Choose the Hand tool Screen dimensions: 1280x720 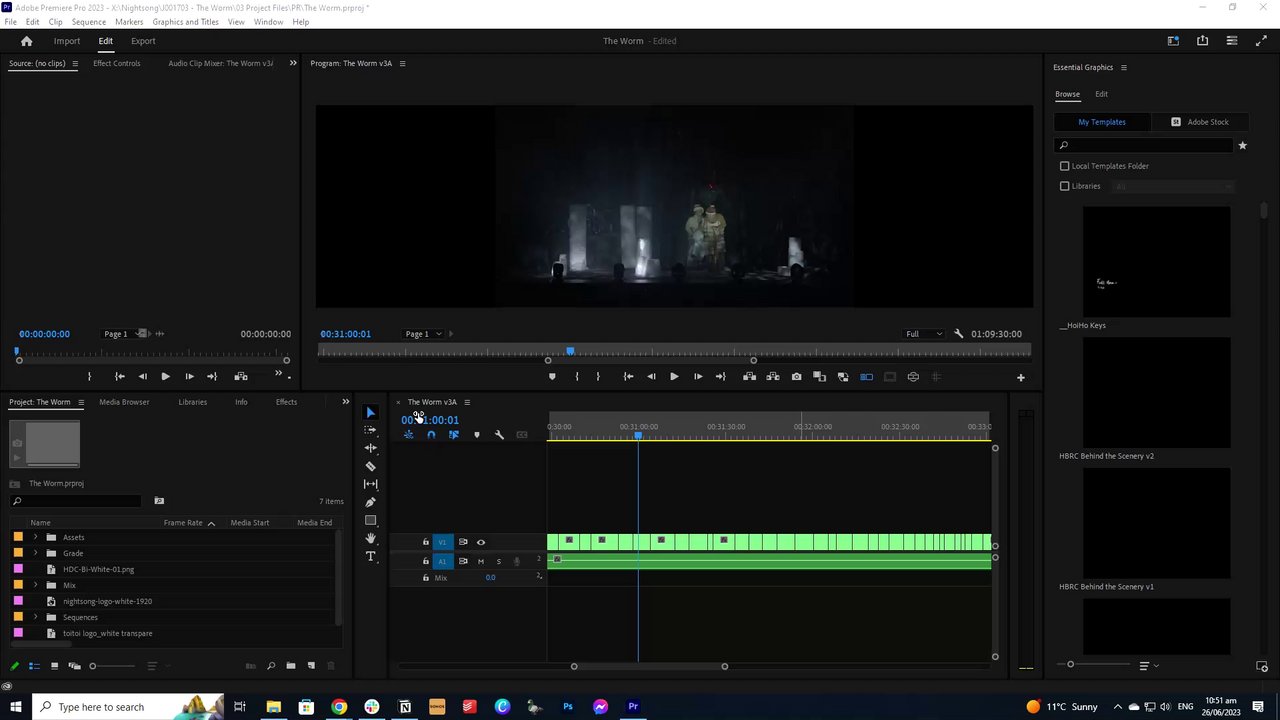click(370, 538)
